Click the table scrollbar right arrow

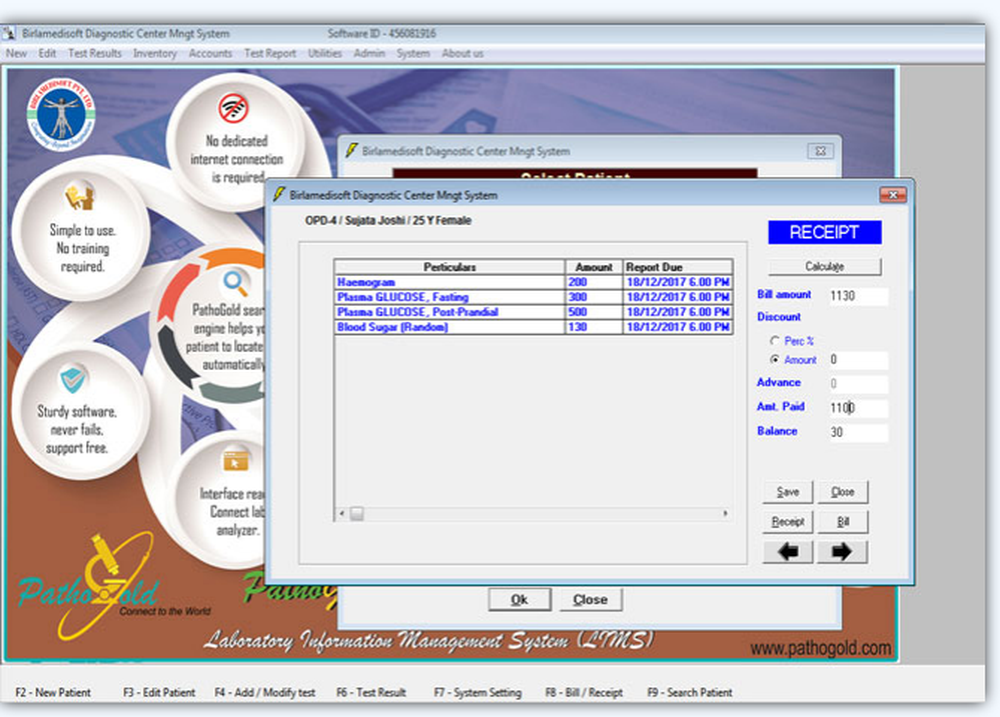(x=725, y=514)
